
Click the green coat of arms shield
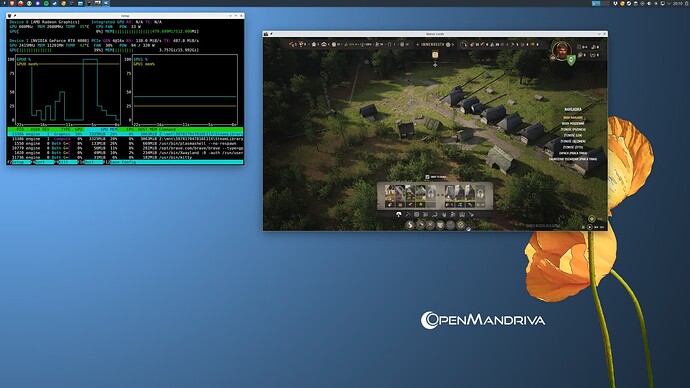pos(571,60)
